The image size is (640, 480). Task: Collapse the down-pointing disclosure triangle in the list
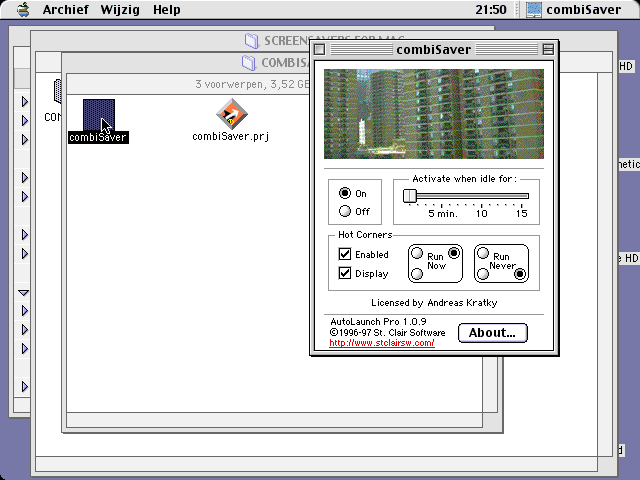(x=24, y=293)
